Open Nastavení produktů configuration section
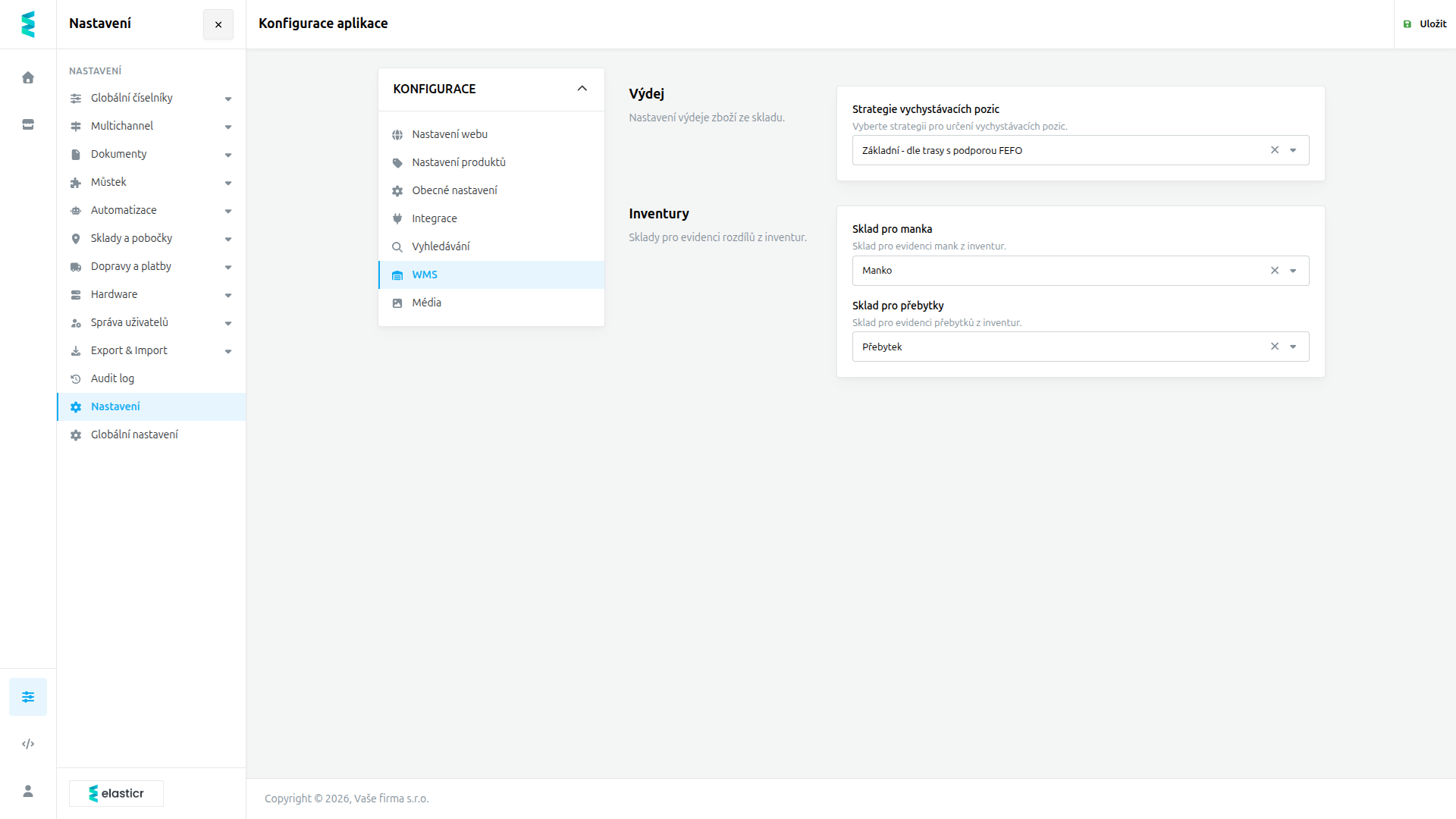 (491, 162)
